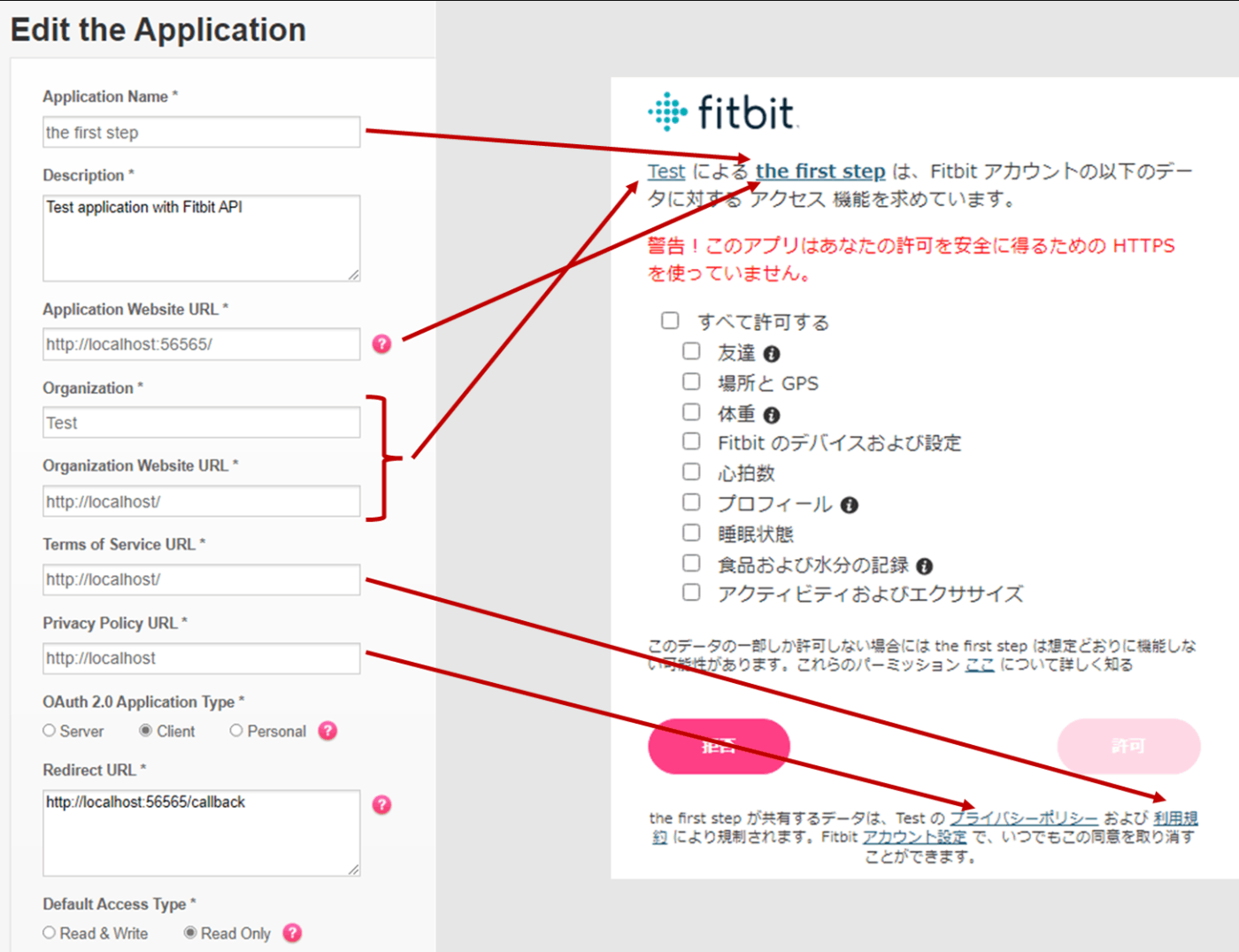This screenshot has width=1239, height=952.
Task: Check アクティビティおよびエクササイズ checkbox
Action: (691, 592)
